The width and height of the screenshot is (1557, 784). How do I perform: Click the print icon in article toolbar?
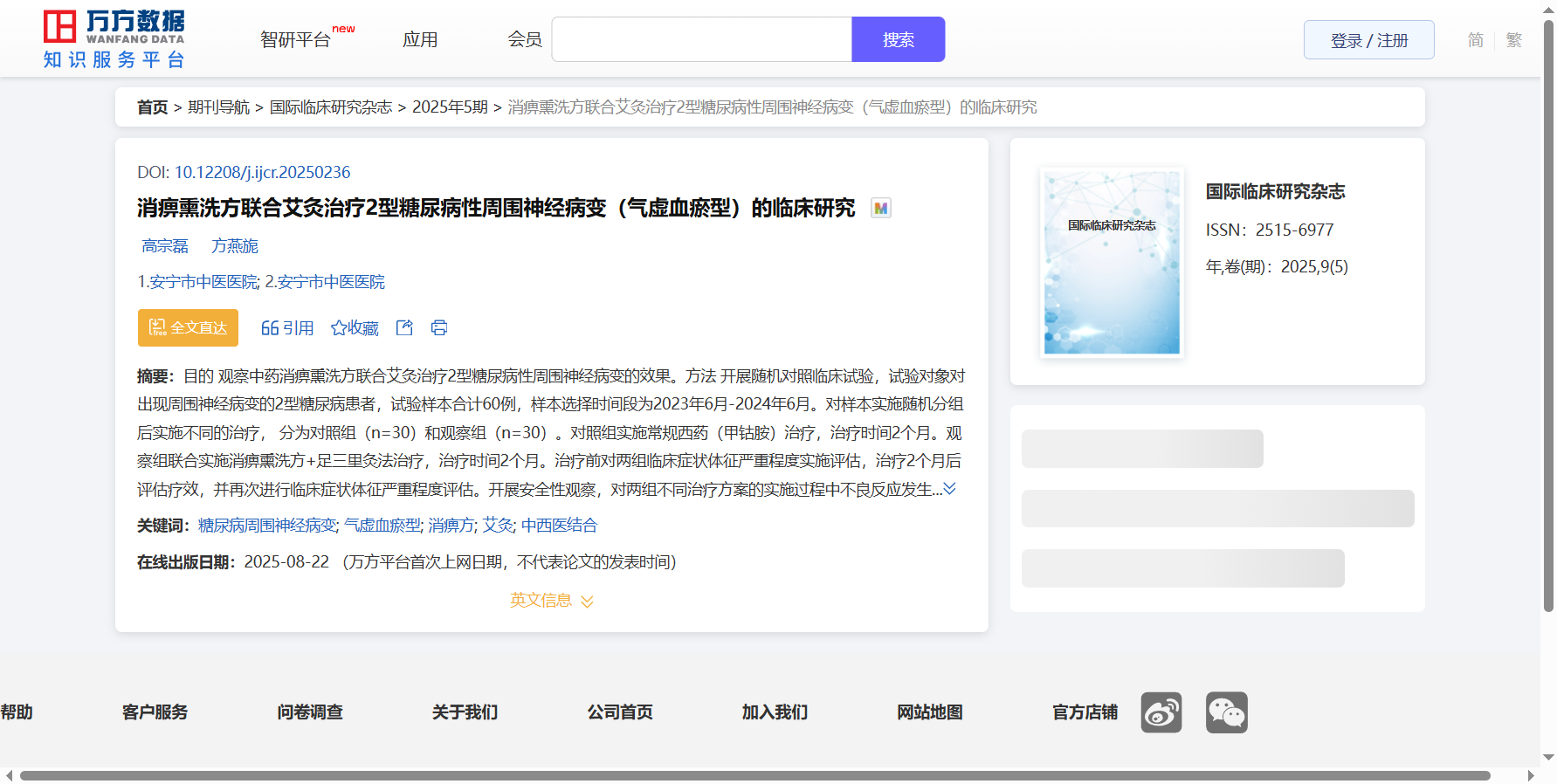(439, 327)
